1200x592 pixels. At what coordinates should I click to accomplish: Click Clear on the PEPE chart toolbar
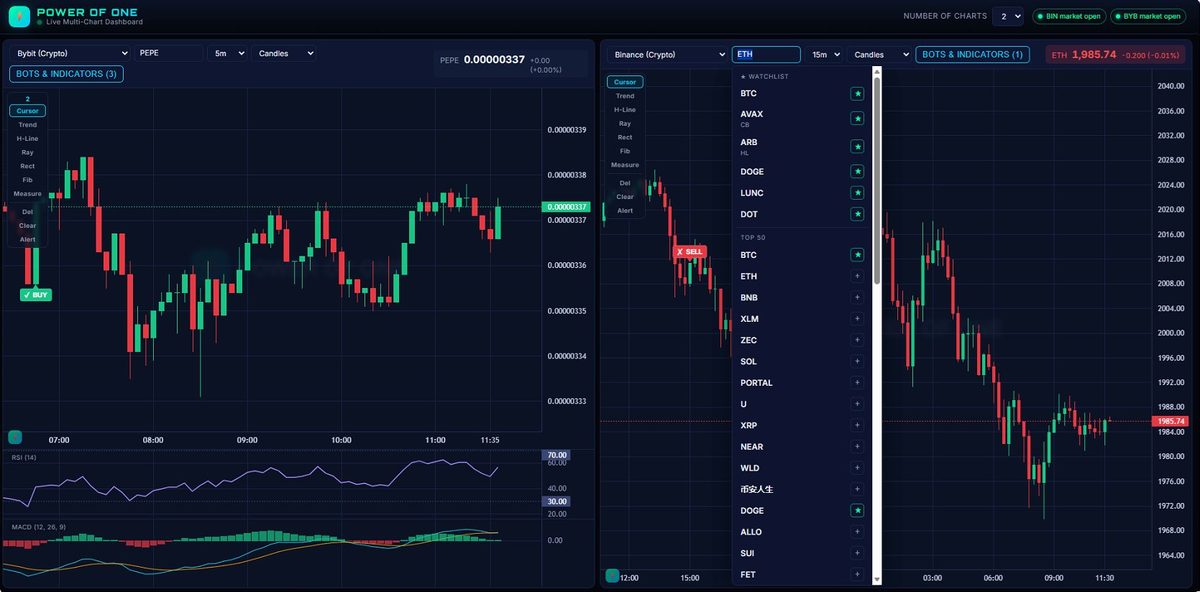pyautogui.click(x=27, y=226)
